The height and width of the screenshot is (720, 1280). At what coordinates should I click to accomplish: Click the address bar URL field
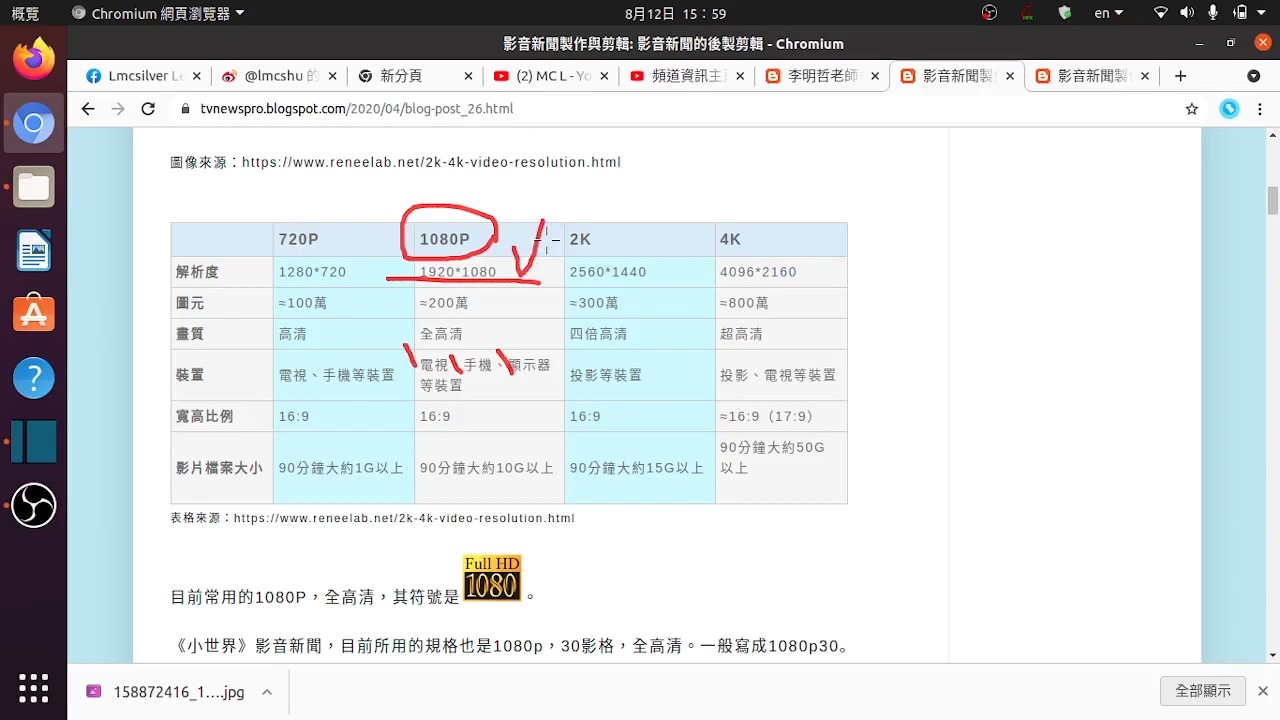pyautogui.click(x=400, y=109)
